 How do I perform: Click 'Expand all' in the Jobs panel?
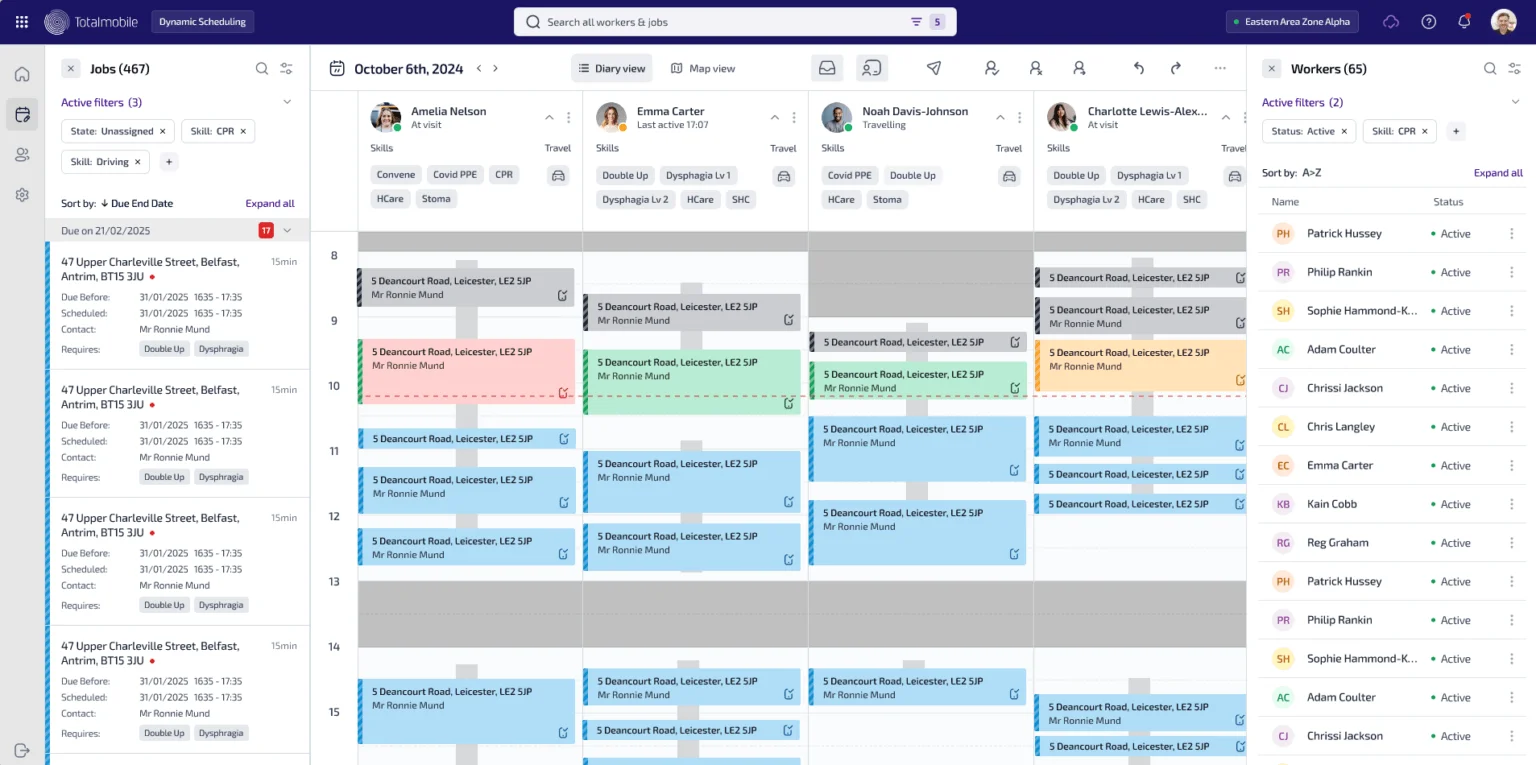(270, 203)
